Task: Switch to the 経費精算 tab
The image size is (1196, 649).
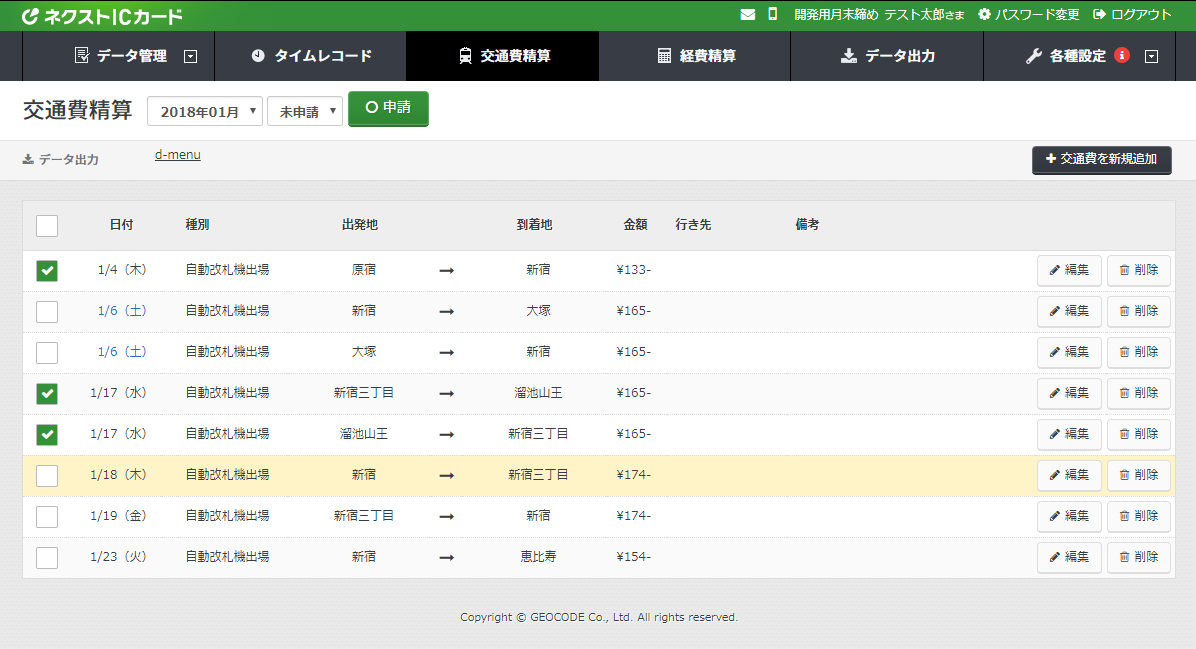Action: [x=694, y=56]
